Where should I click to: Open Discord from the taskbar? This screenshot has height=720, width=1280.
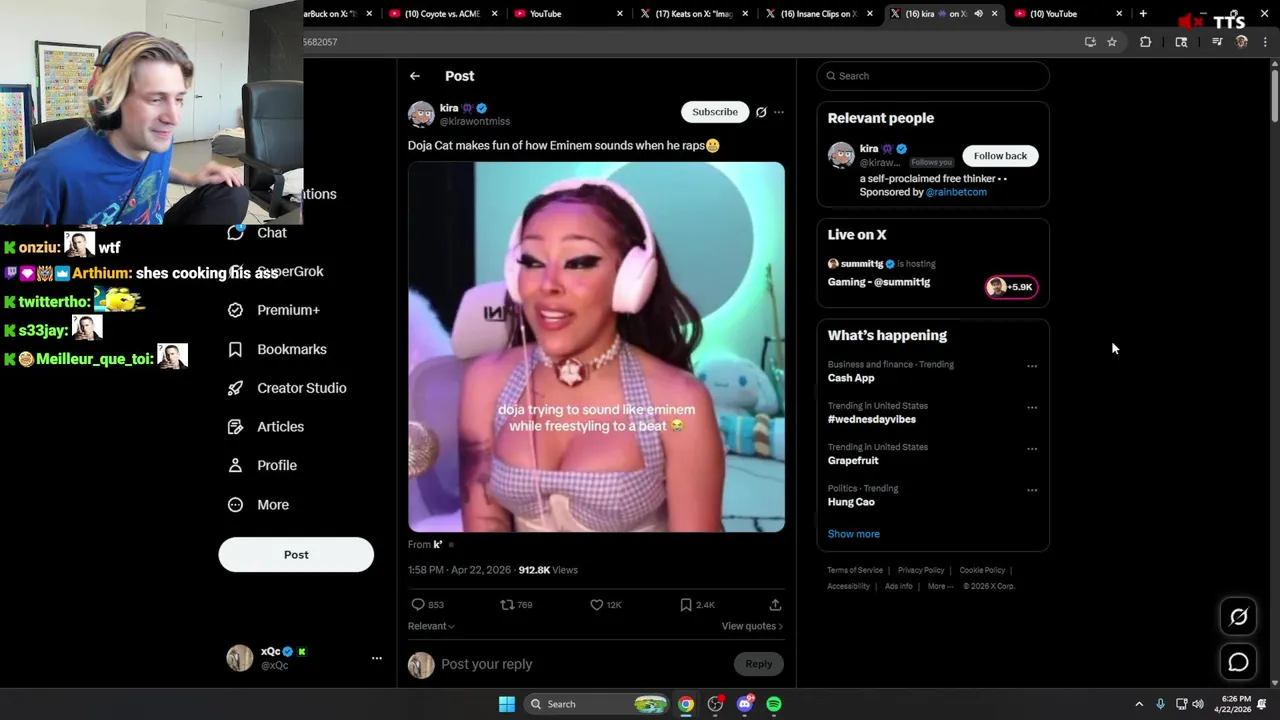(744, 704)
